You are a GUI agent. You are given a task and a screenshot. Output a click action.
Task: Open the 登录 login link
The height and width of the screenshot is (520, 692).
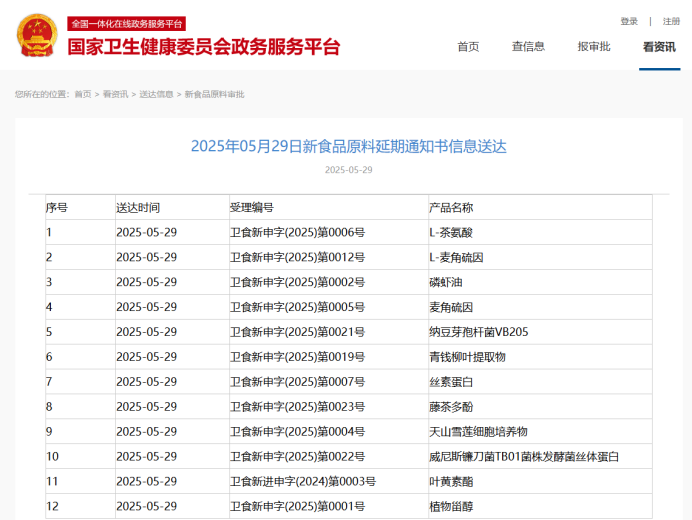pos(629,21)
